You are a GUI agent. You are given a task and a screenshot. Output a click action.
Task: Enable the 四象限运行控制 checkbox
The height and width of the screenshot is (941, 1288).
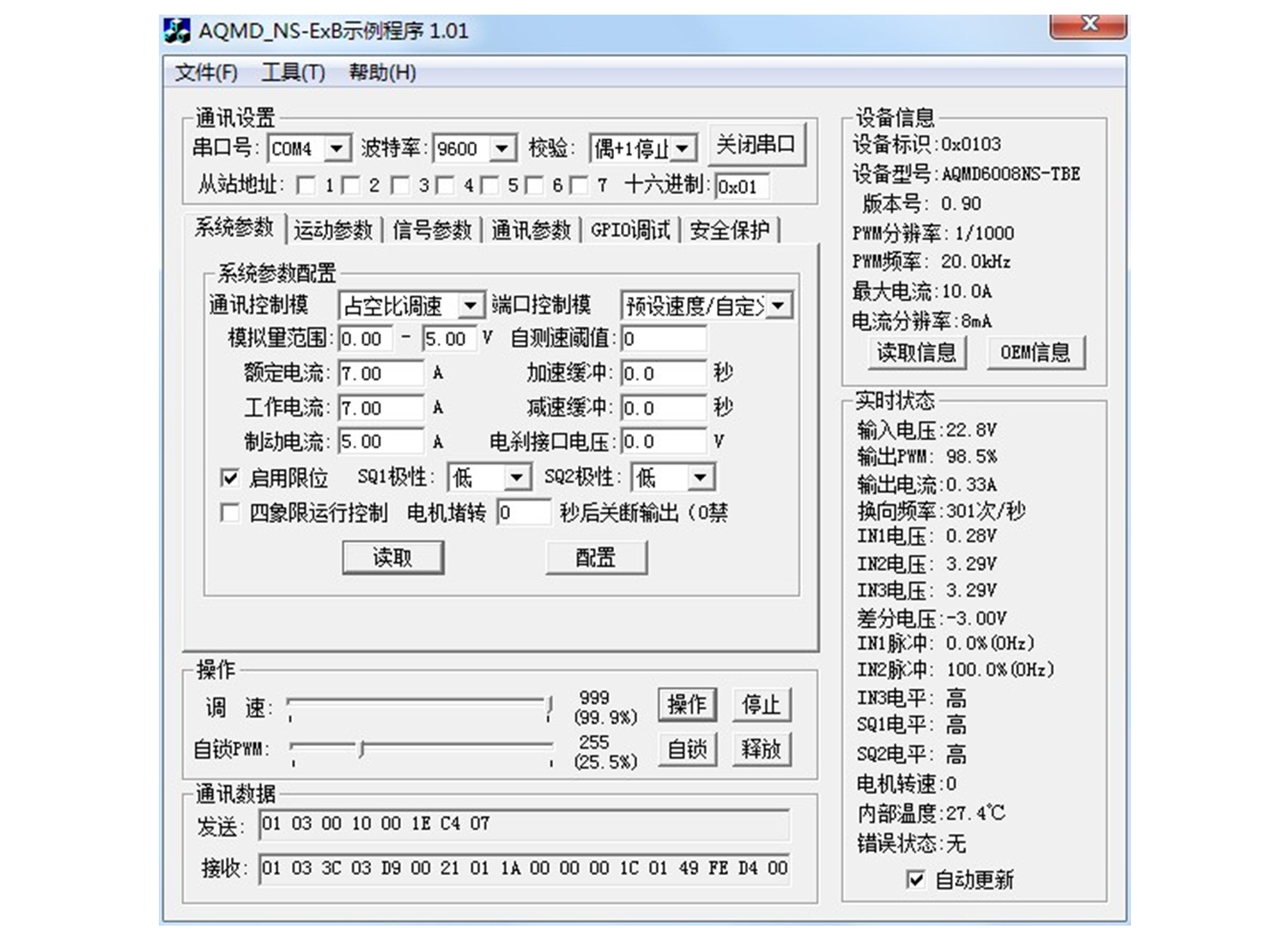230,513
